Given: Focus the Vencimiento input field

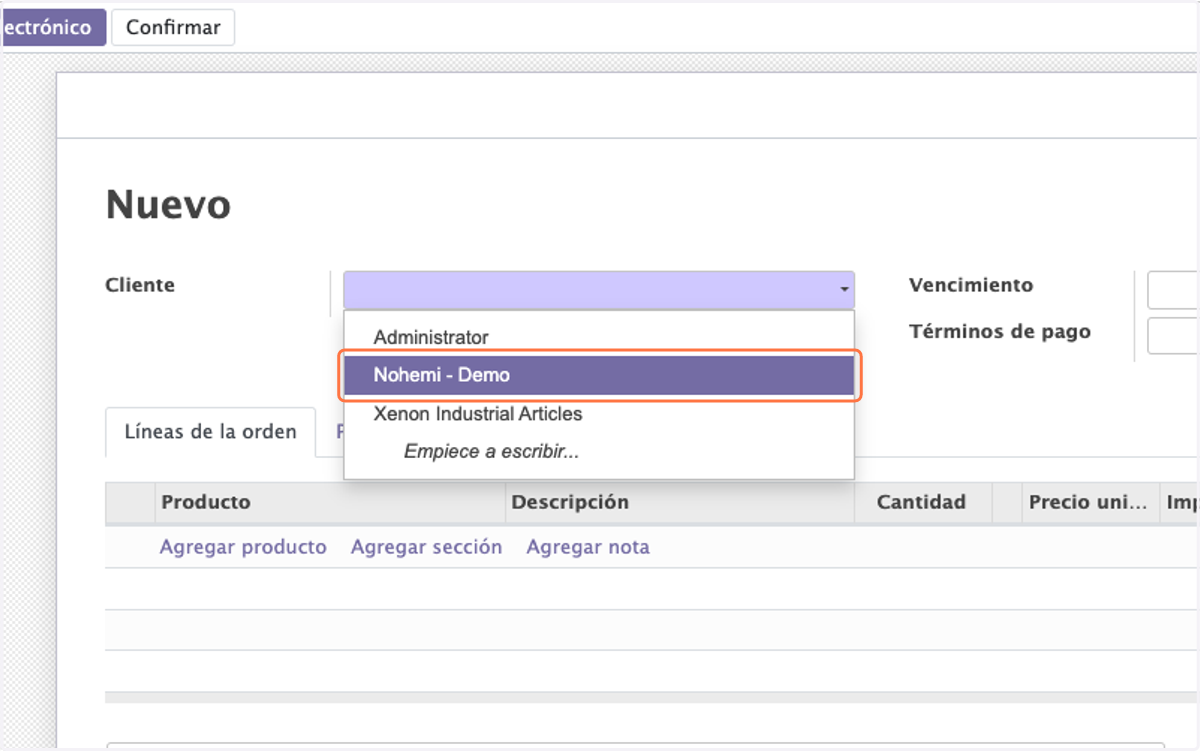Looking at the screenshot, I should click(x=1173, y=290).
